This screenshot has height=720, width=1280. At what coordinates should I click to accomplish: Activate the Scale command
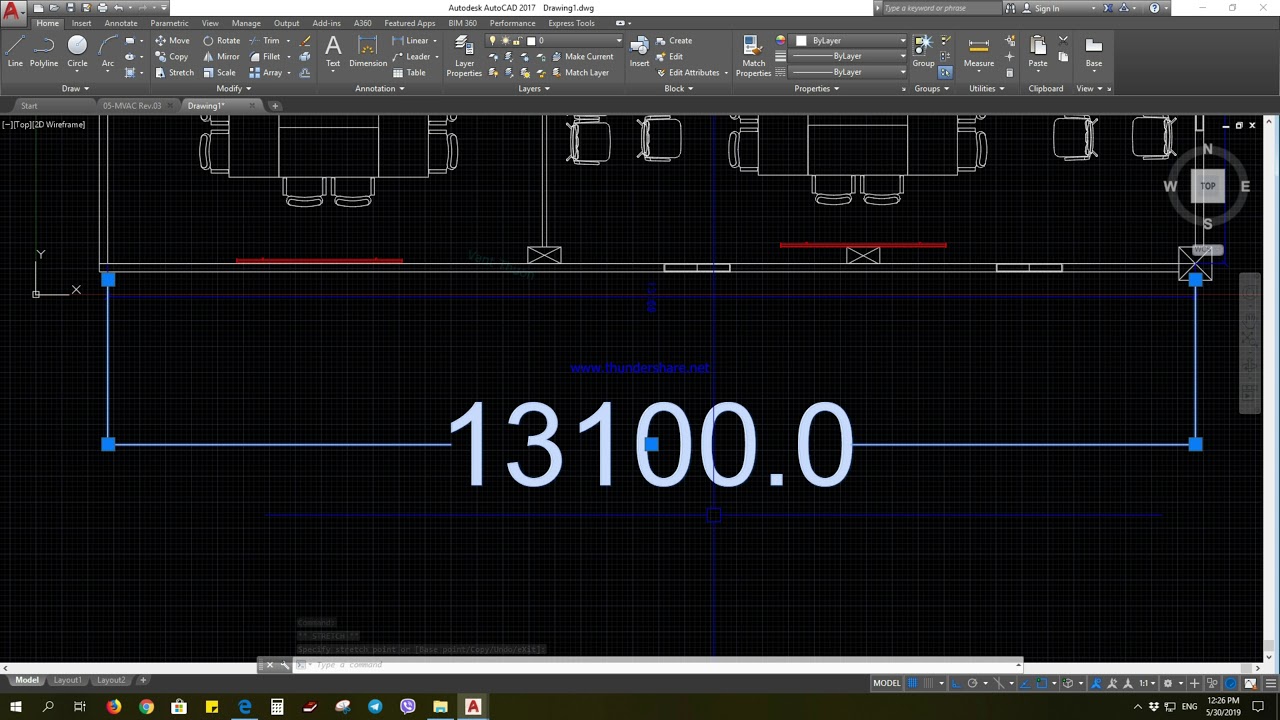pos(219,73)
